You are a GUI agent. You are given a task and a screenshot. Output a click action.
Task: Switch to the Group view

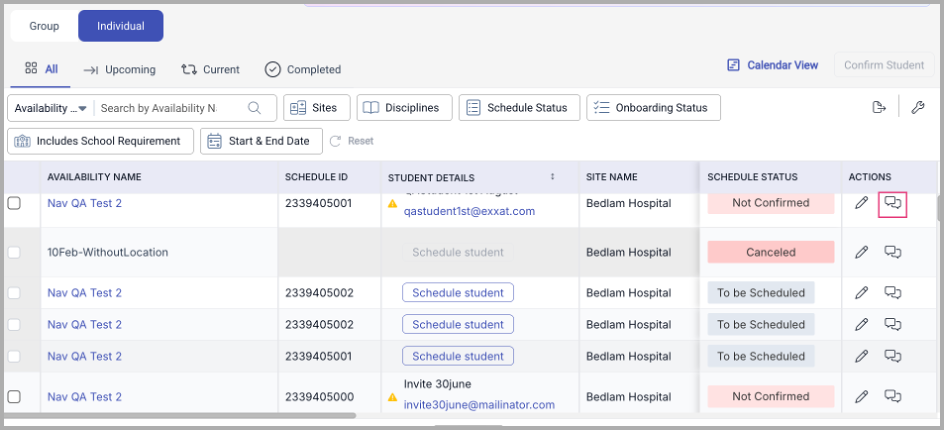45,26
